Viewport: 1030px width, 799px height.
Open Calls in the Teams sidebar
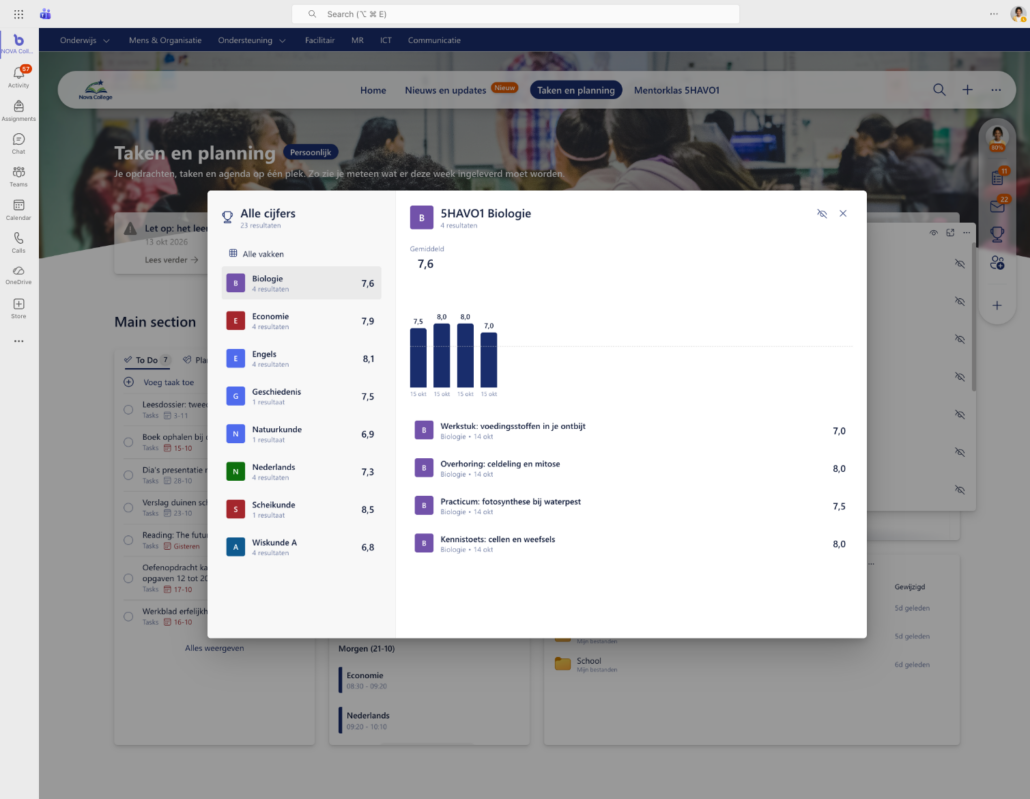(18, 242)
